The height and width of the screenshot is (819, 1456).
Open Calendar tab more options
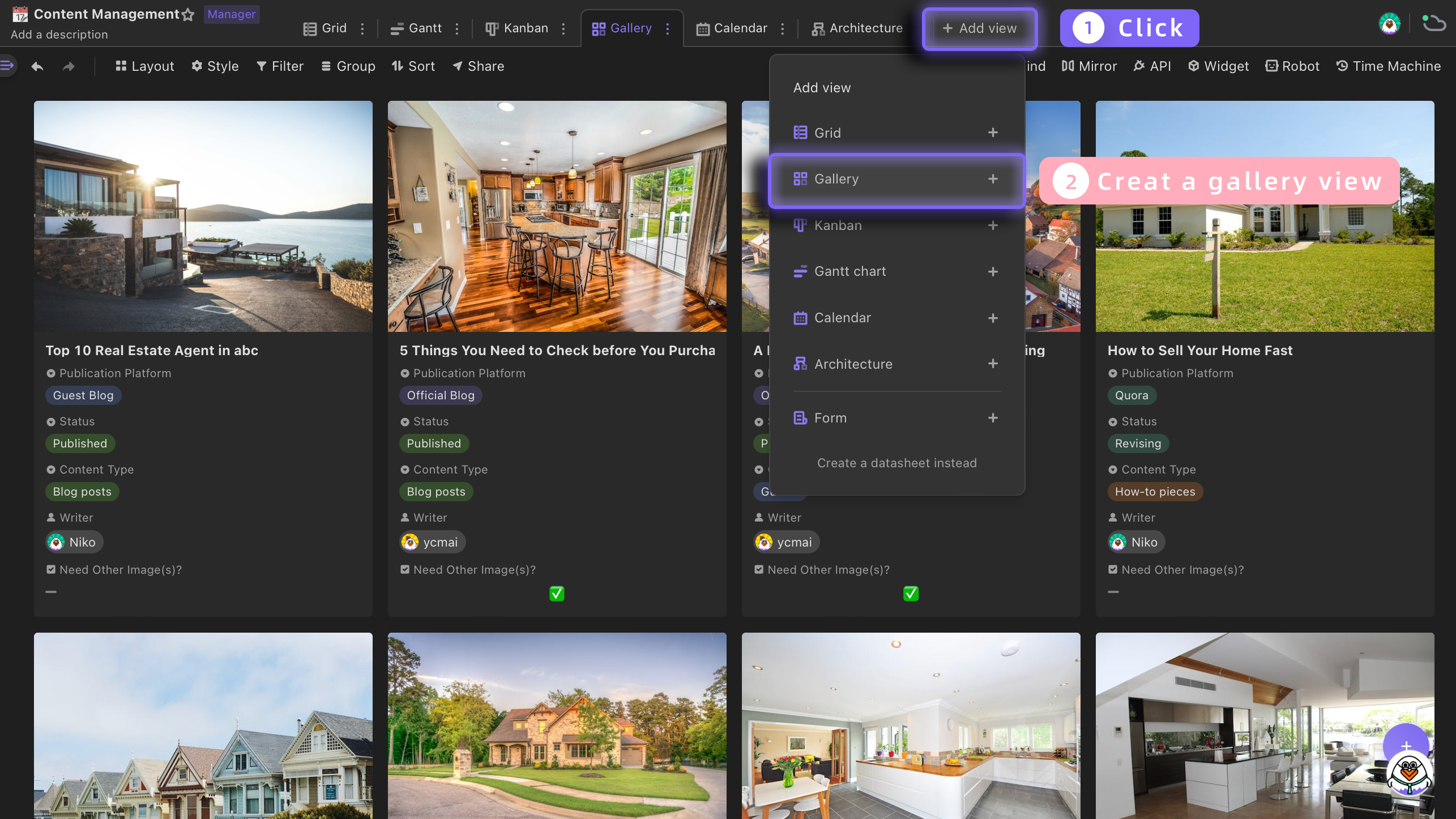(x=783, y=28)
